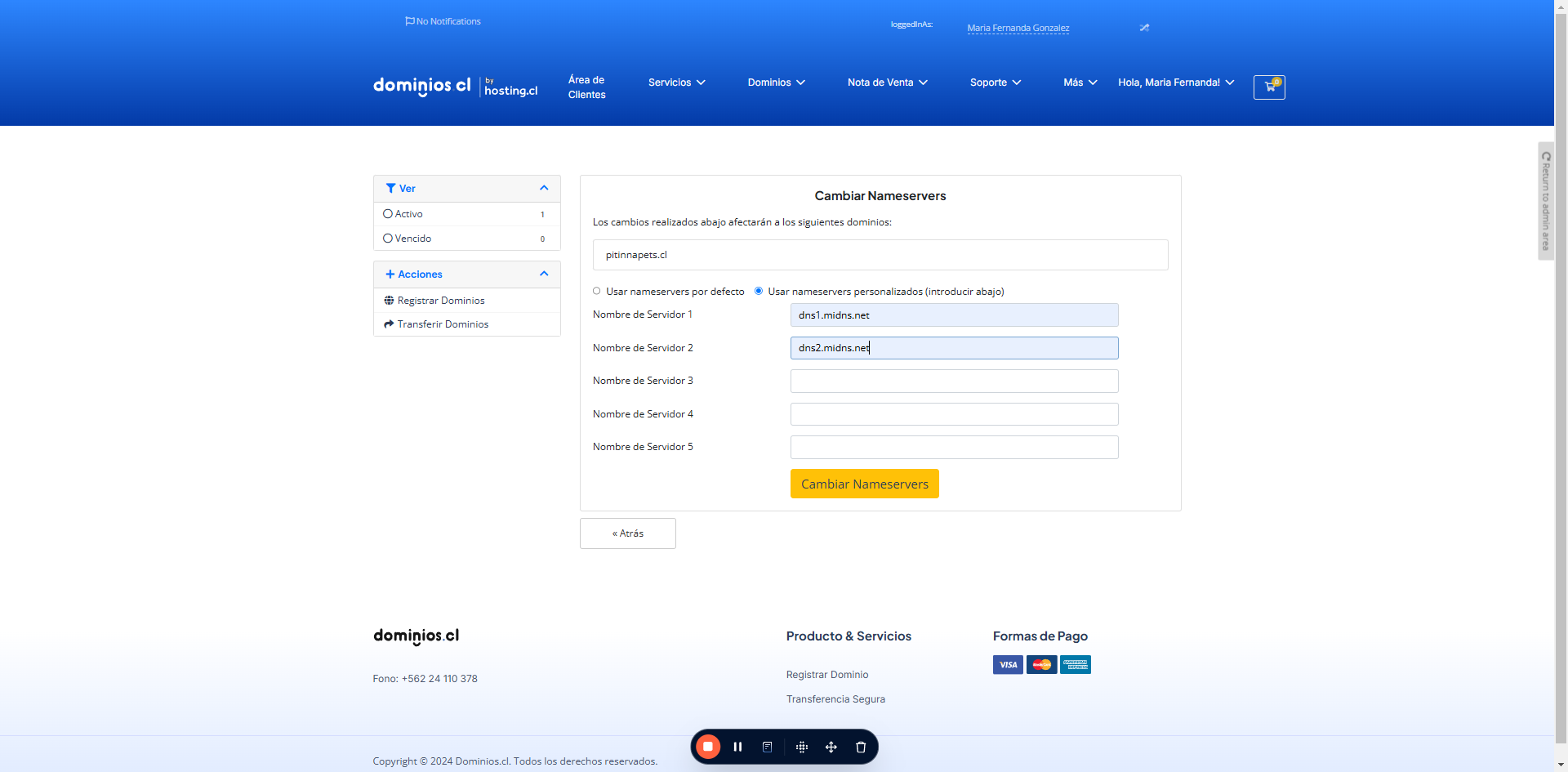Click the Mastercard payment icon
Screen dimensions: 1568x772
point(1041,665)
